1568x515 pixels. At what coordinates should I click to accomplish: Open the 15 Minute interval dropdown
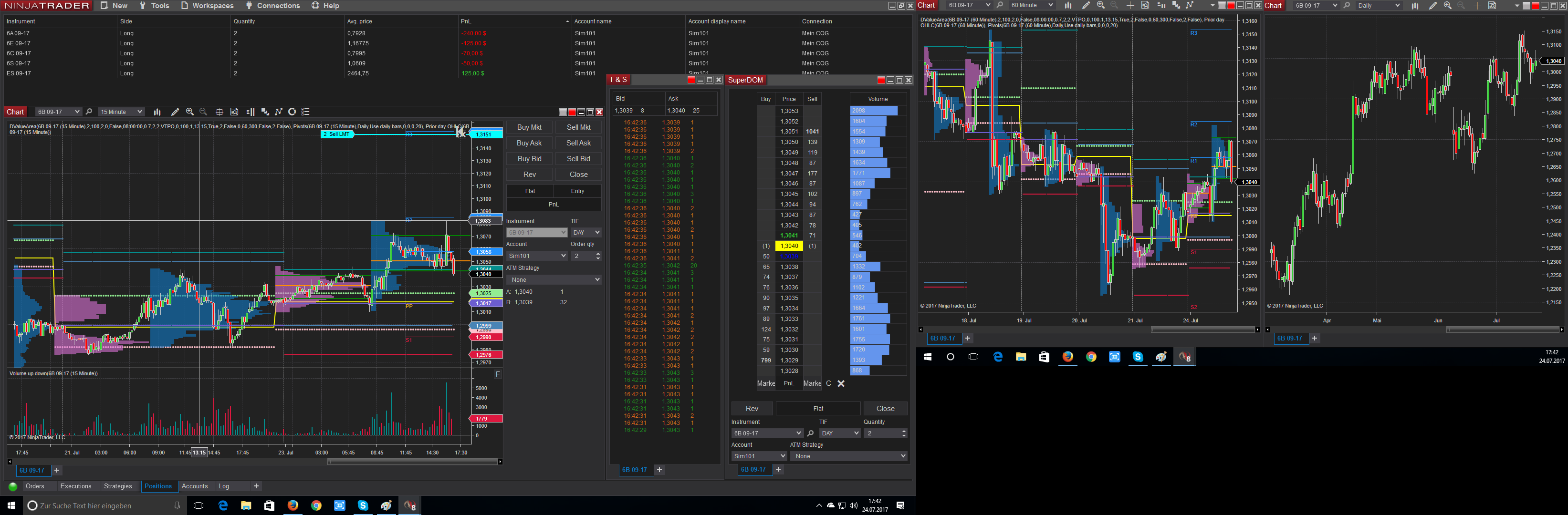(x=121, y=112)
